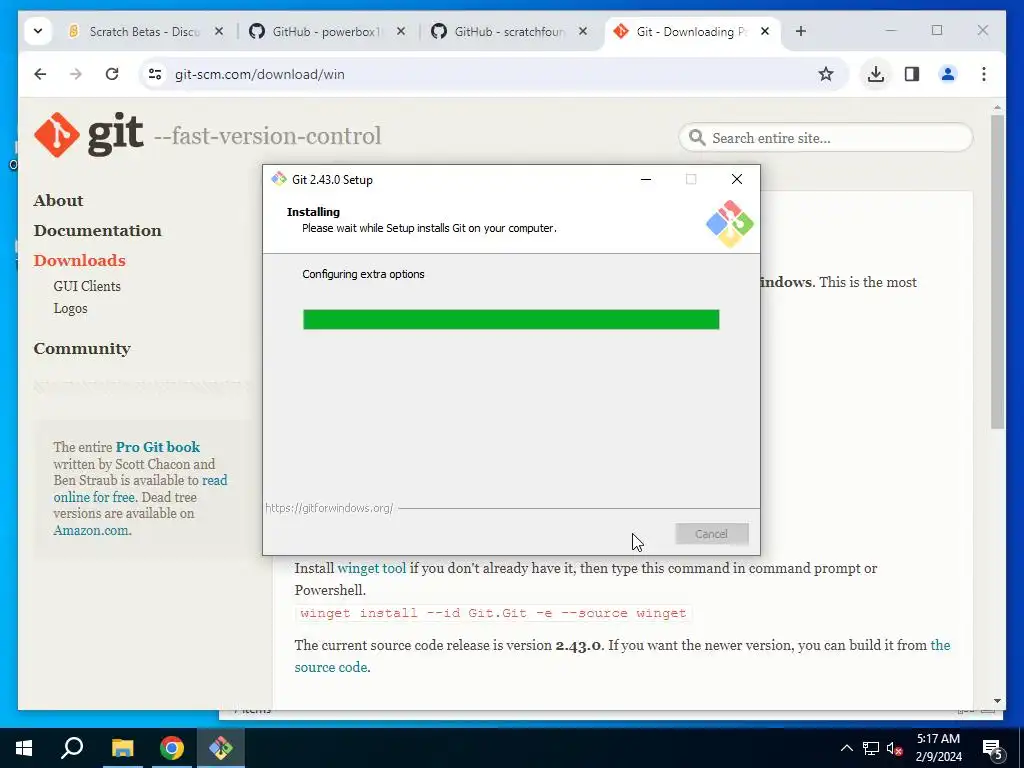Click the Configuring extra options status text
Viewport: 1024px width, 768px height.
(363, 274)
